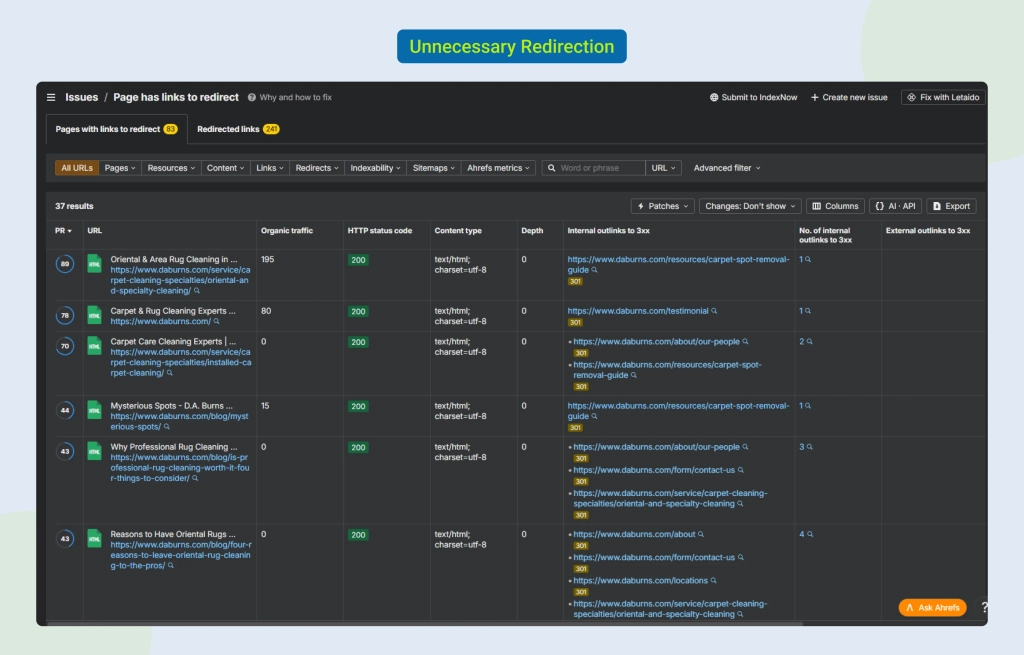Click magnifier after daburns.com/locations link
The image size is (1024, 655).
[713, 581]
